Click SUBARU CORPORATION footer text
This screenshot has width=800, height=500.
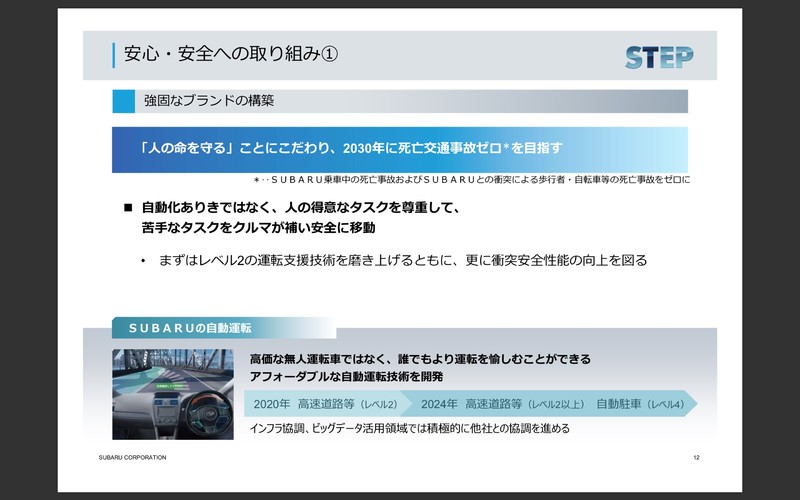point(133,458)
